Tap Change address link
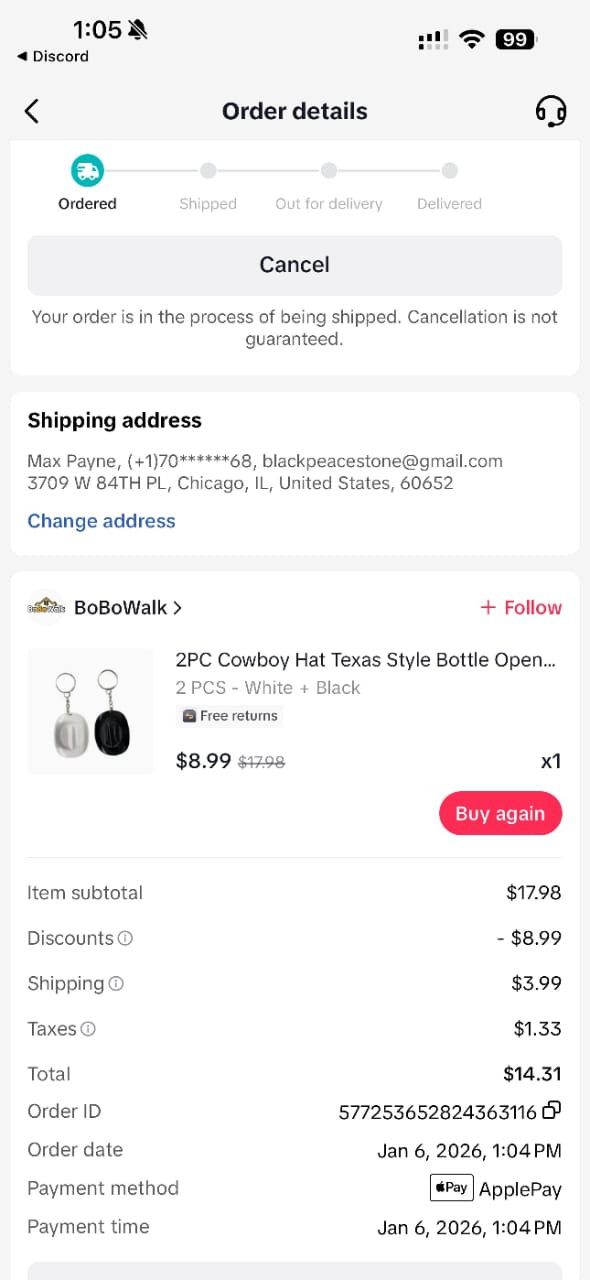 point(101,521)
